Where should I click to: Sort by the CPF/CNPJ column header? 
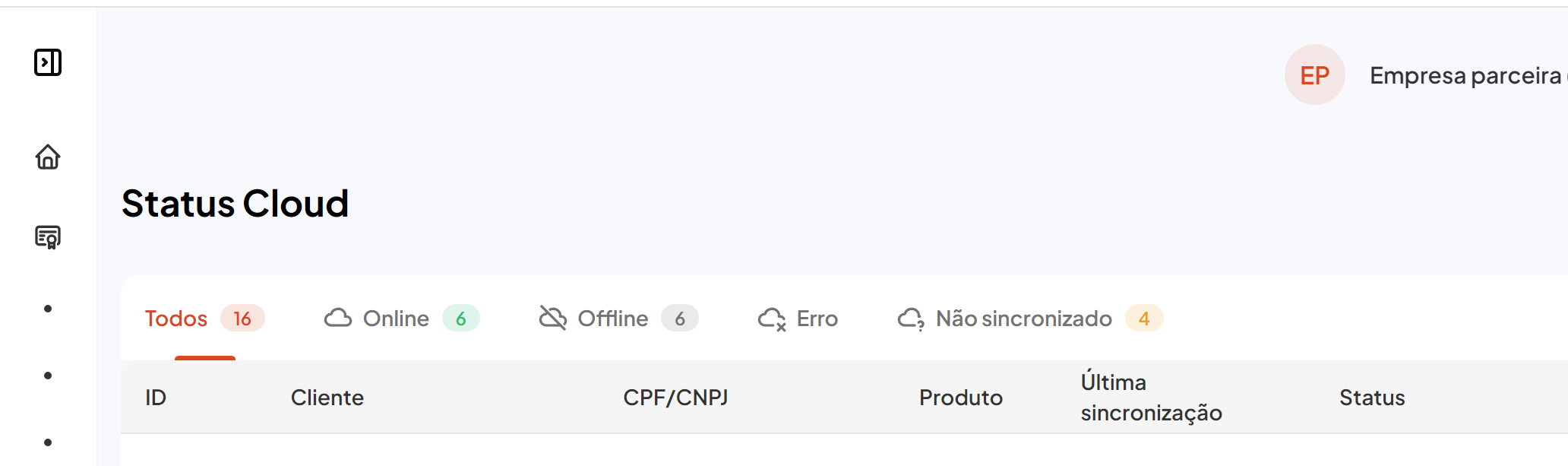[x=675, y=398]
